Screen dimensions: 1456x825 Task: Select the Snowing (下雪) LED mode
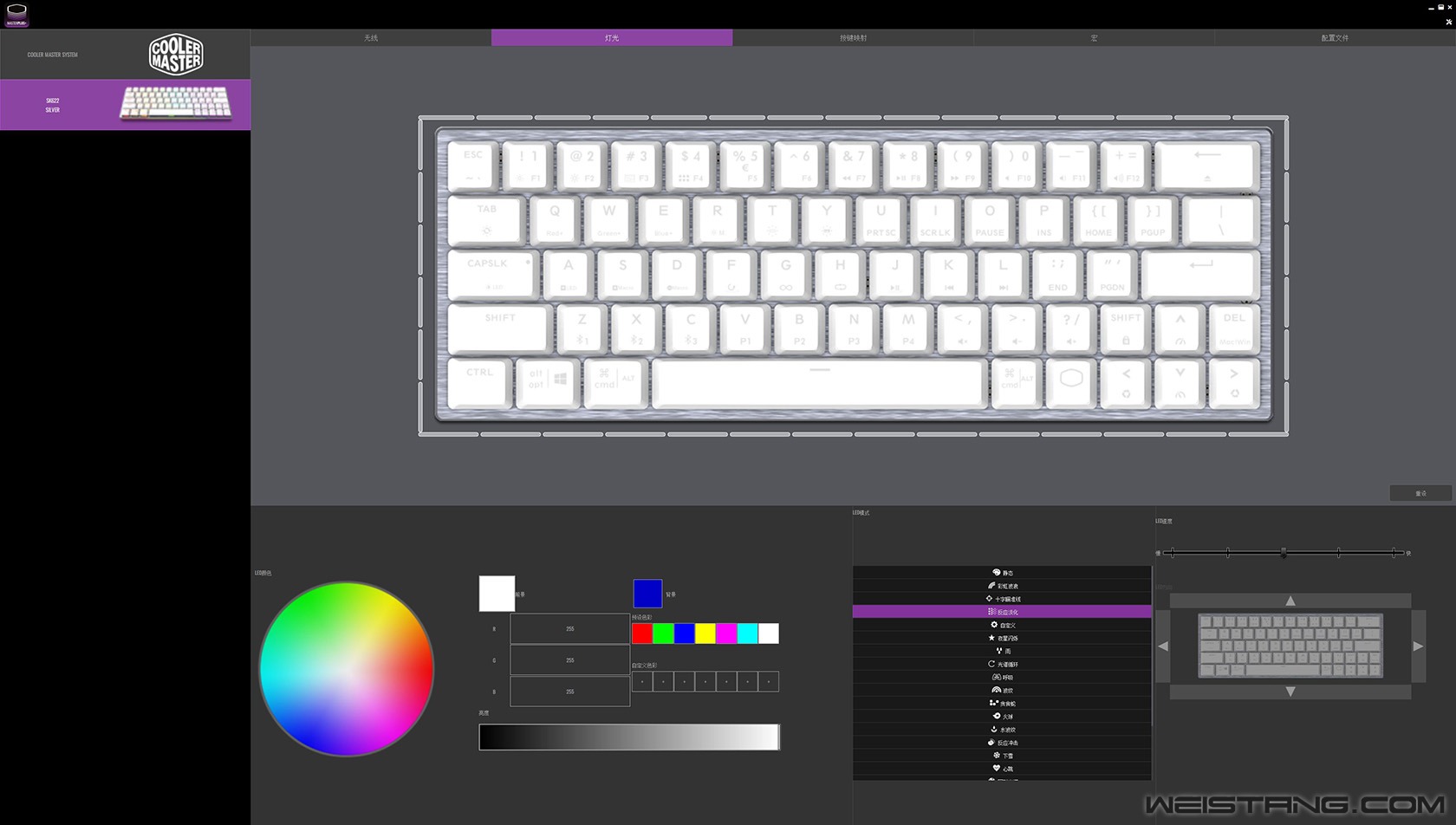click(1002, 755)
